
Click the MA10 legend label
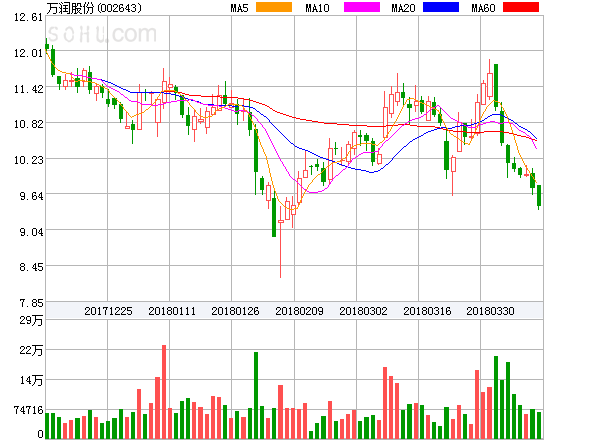[x=317, y=8]
